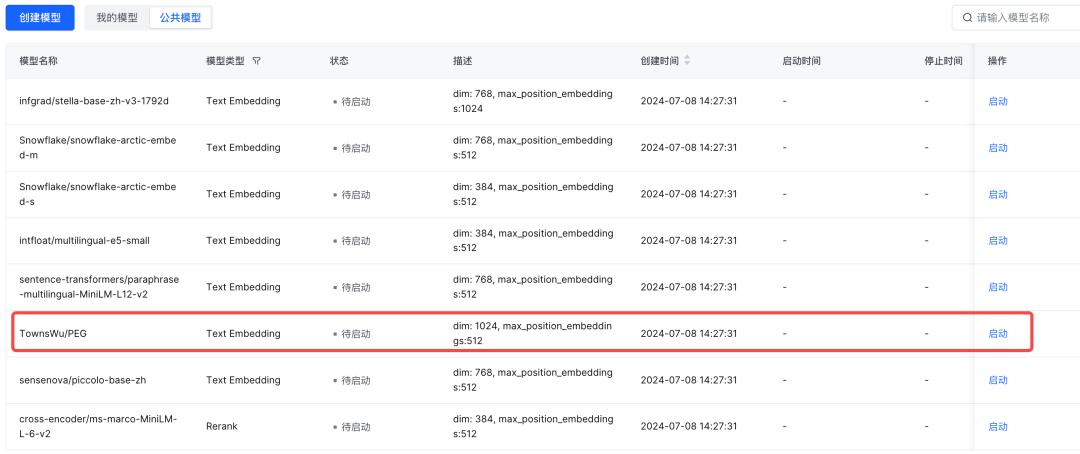The width and height of the screenshot is (1080, 454).
Task: Select the 公共模型 tab
Action: point(180,17)
